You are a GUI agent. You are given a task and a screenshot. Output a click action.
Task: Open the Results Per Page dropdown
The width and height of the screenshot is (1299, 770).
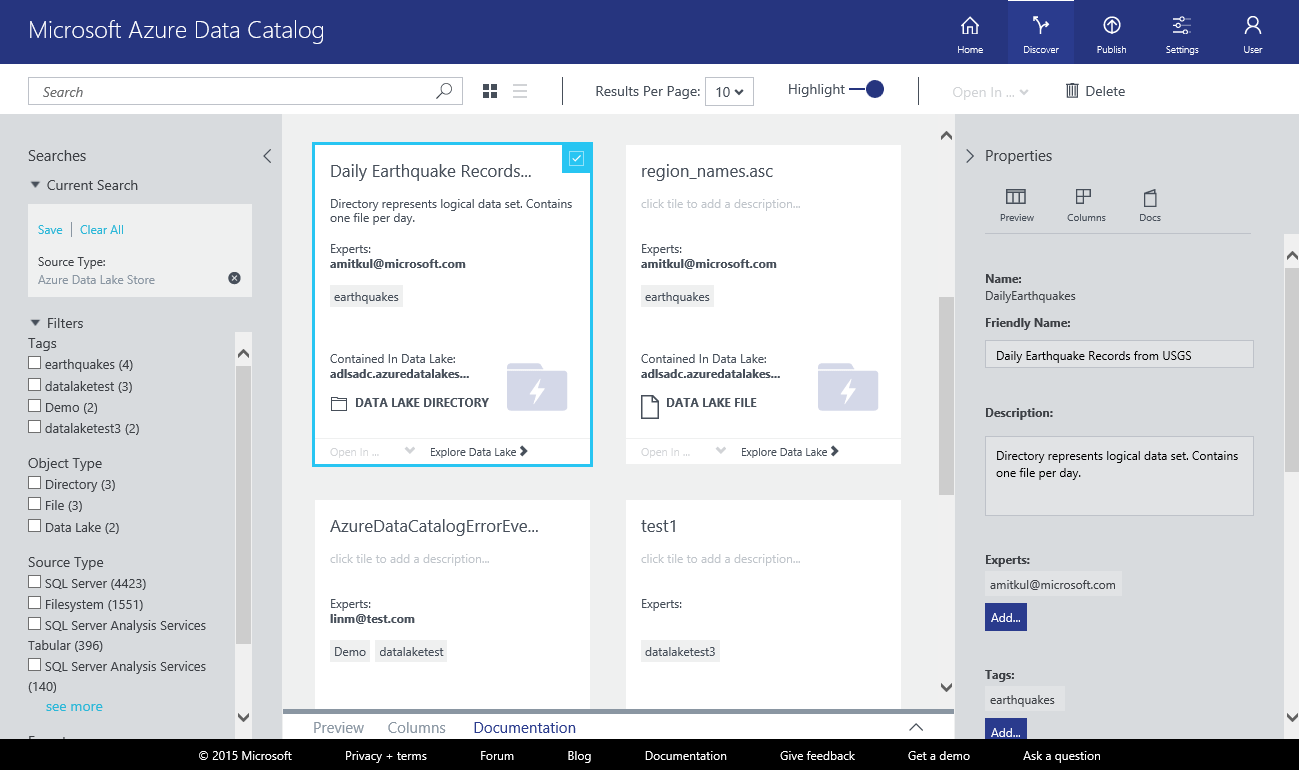pos(729,92)
